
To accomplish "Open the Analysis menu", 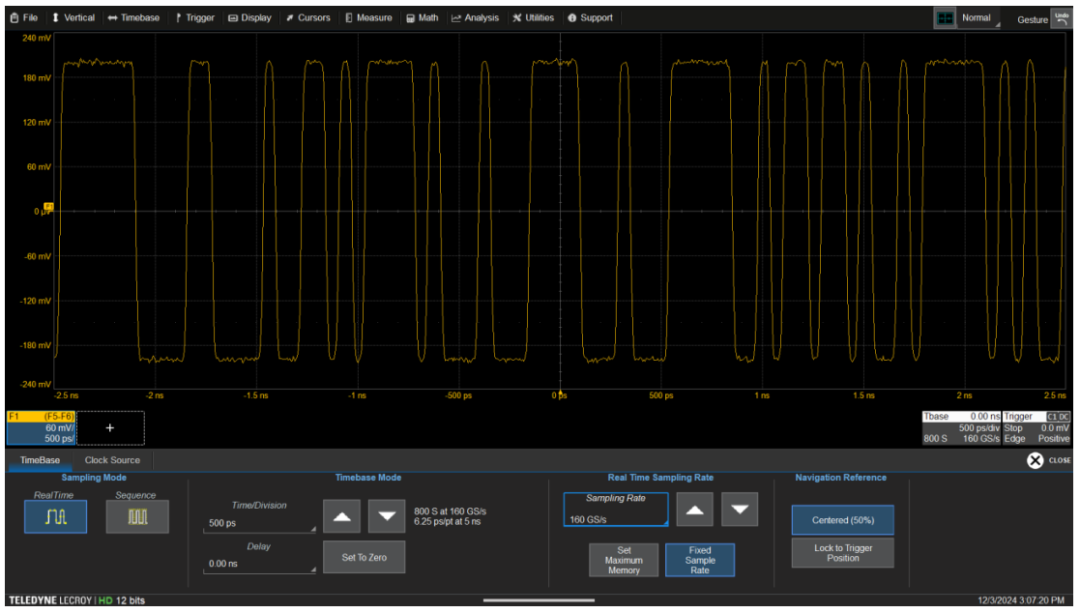I will click(x=475, y=18).
